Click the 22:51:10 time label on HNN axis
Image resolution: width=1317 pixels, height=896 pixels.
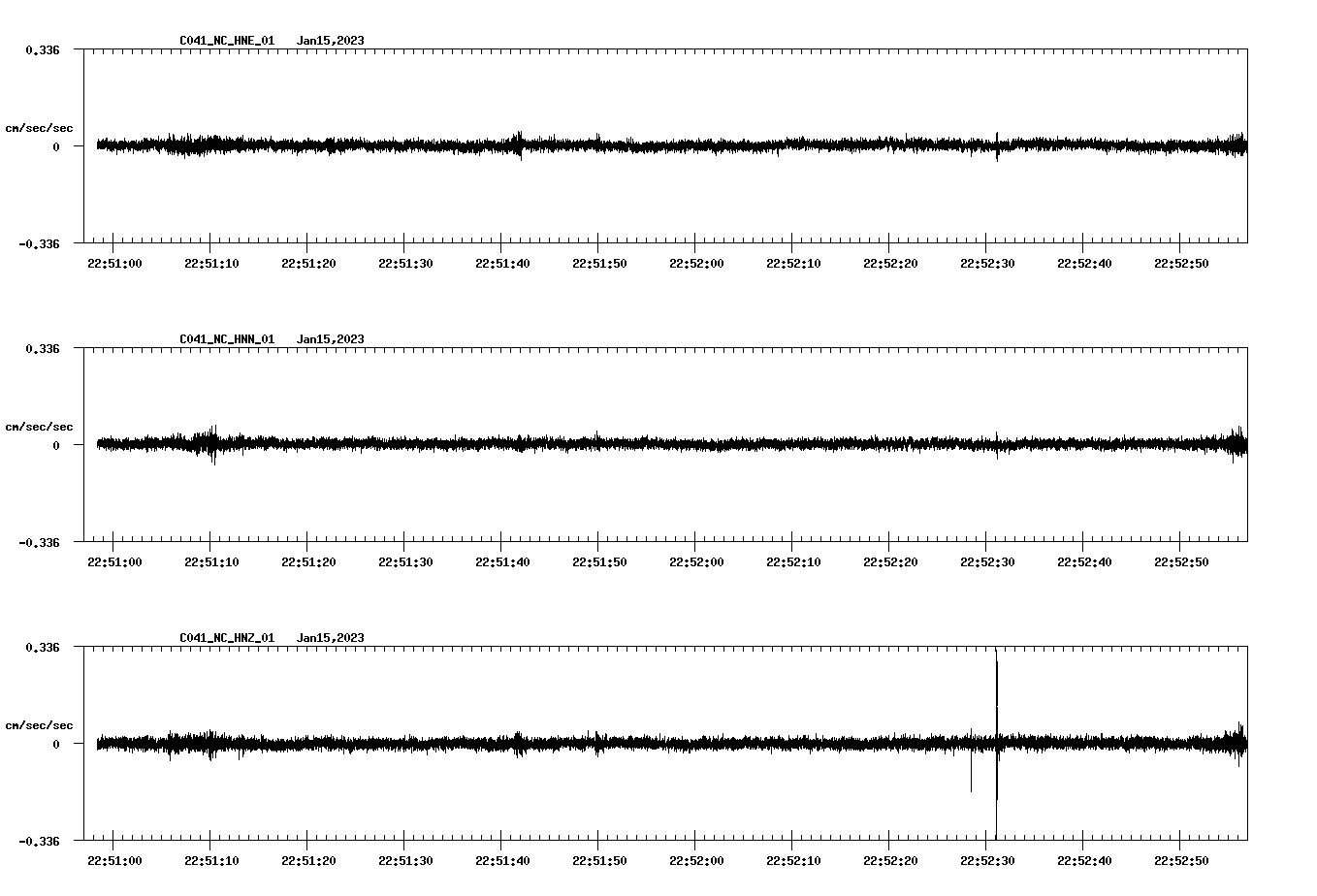211,562
